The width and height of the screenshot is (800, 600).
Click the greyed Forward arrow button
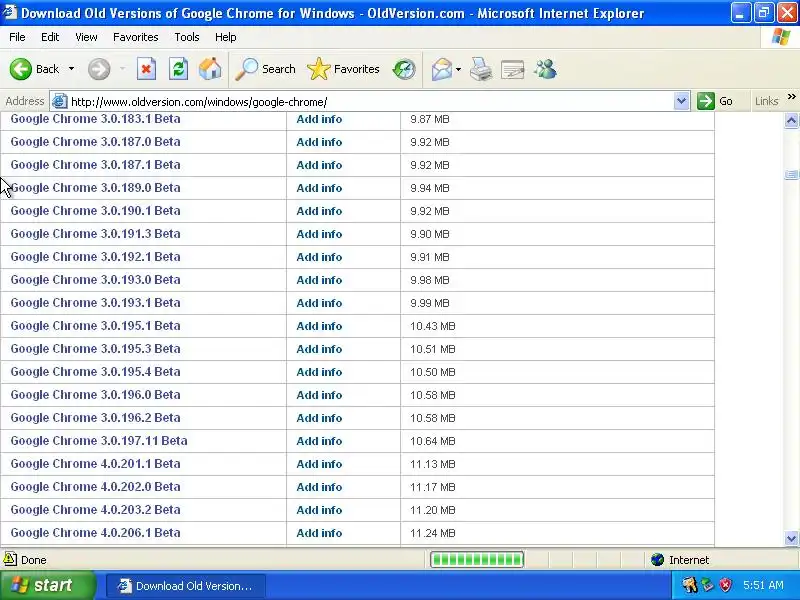(x=99, y=69)
